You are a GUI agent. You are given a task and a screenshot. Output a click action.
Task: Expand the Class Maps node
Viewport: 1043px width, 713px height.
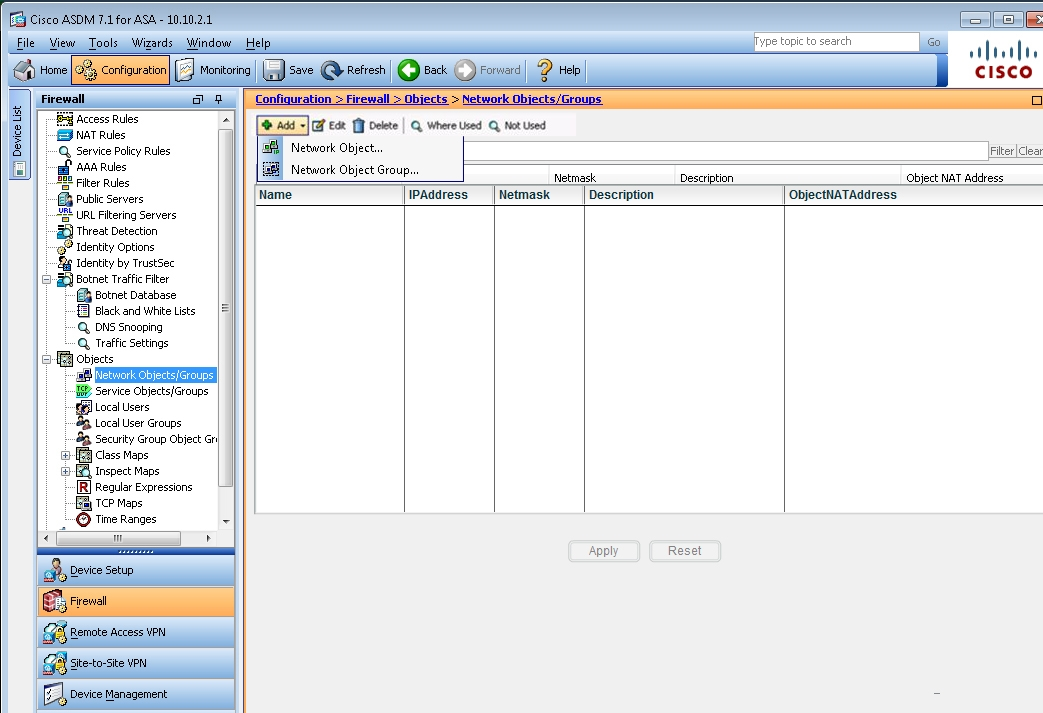pyautogui.click(x=65, y=456)
